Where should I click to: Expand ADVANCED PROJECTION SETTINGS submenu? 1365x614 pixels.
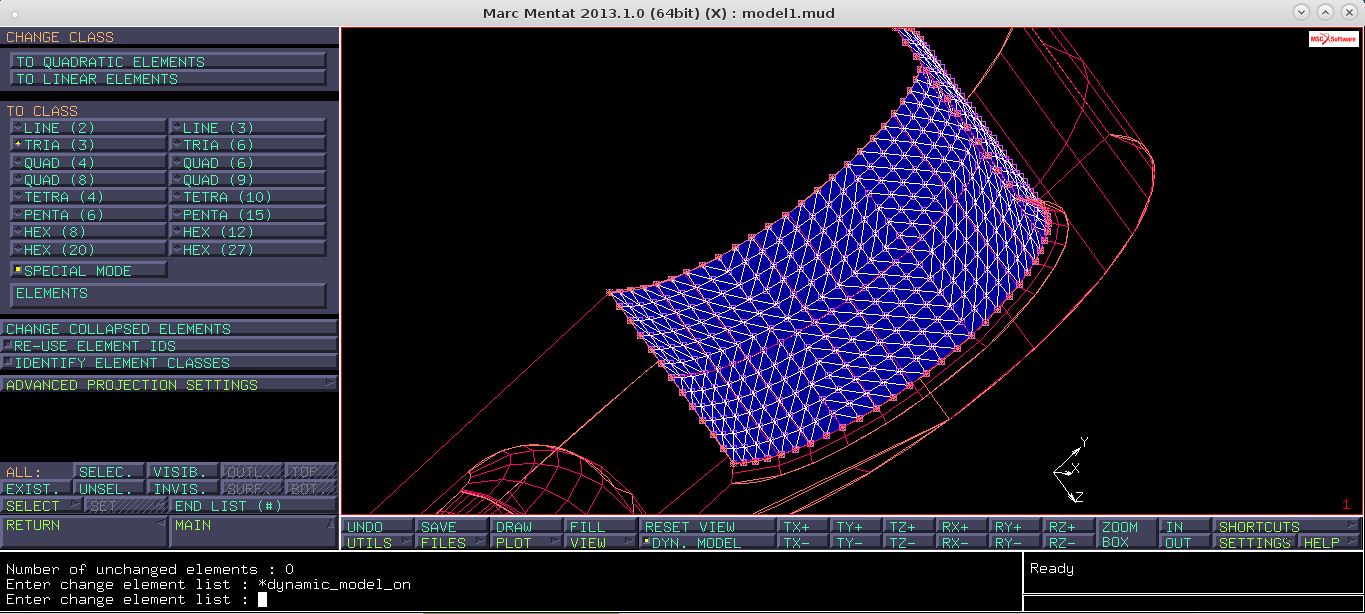168,385
